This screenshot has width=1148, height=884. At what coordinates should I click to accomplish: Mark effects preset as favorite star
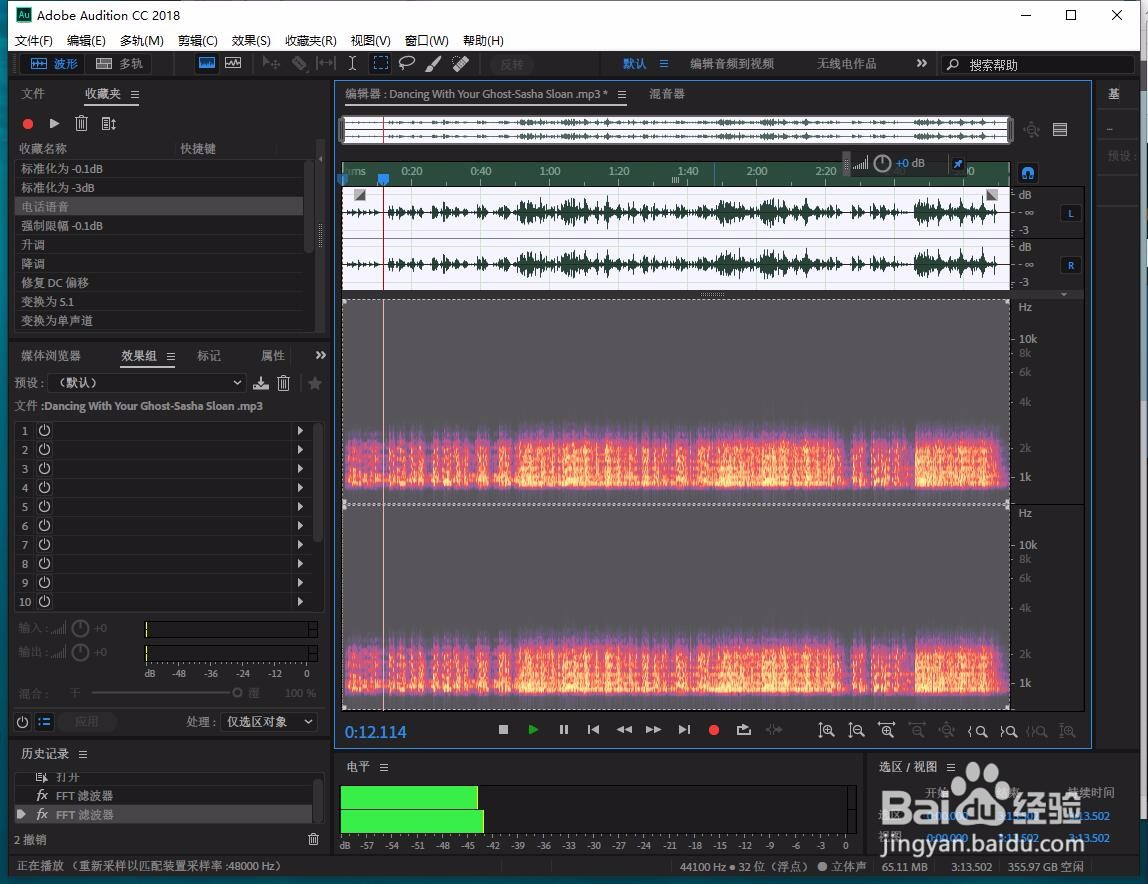pyautogui.click(x=315, y=383)
